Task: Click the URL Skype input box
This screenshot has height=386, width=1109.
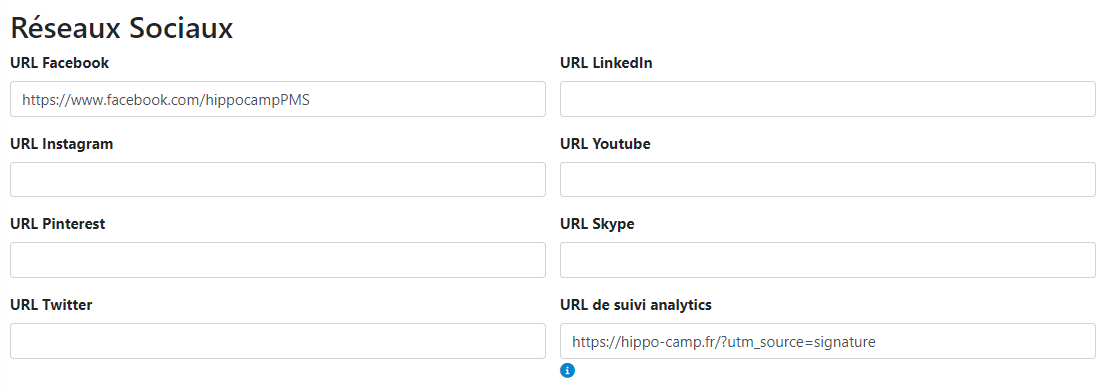Action: click(828, 260)
